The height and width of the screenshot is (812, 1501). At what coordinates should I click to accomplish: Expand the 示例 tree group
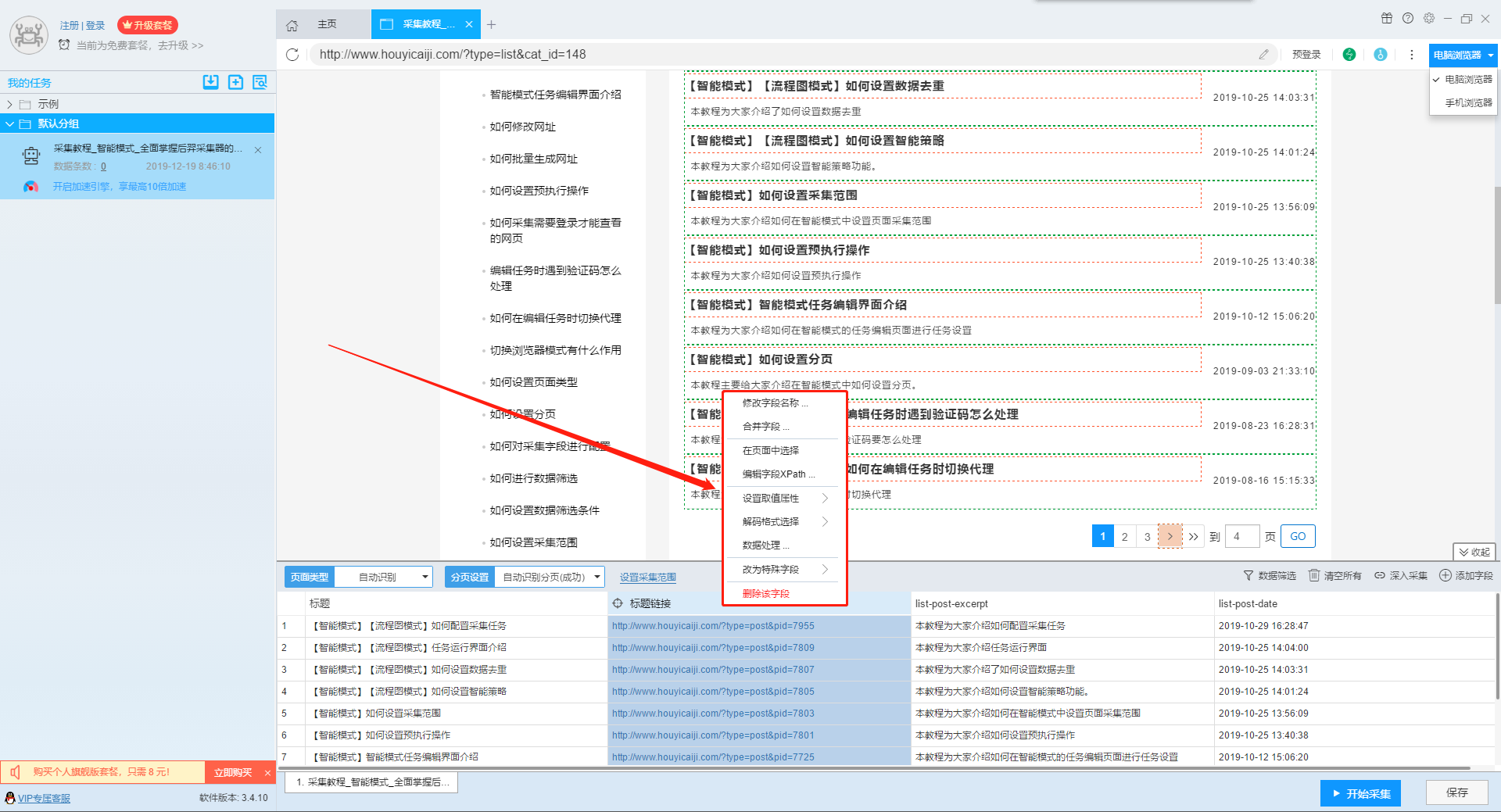(9, 104)
